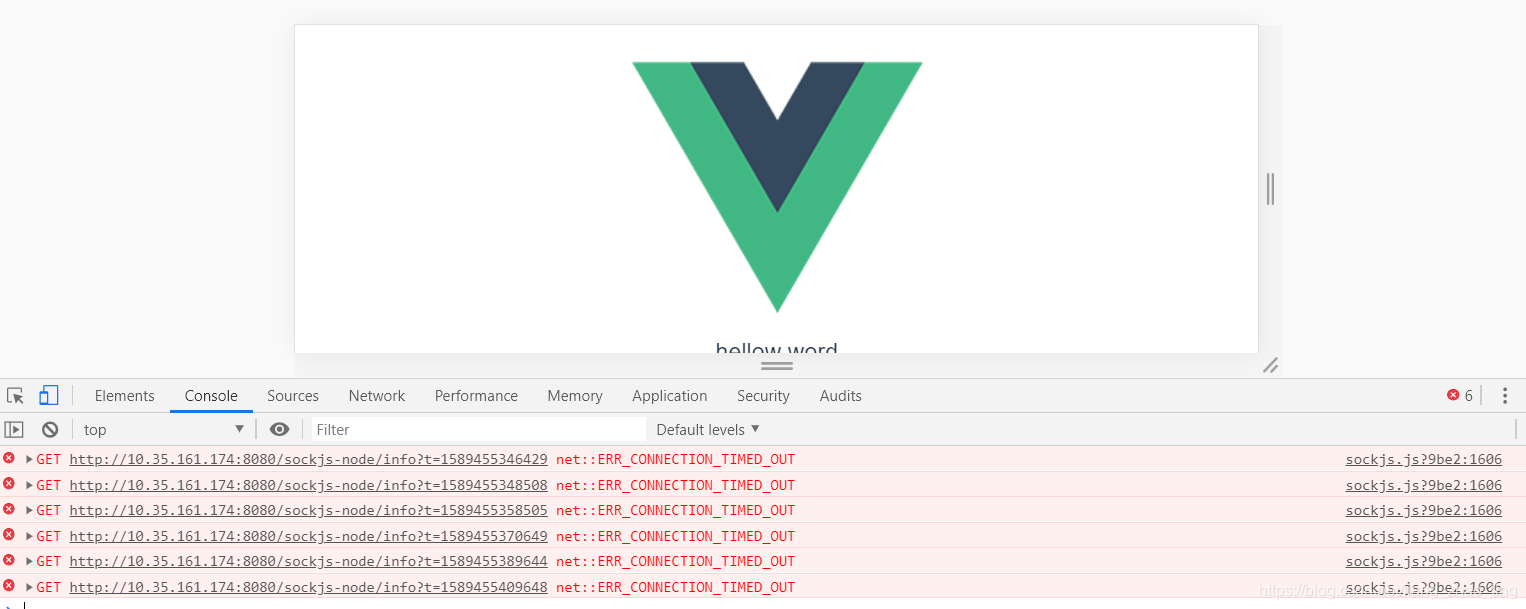The height and width of the screenshot is (609, 1526).
Task: Open the Default levels dropdown
Action: 708,429
